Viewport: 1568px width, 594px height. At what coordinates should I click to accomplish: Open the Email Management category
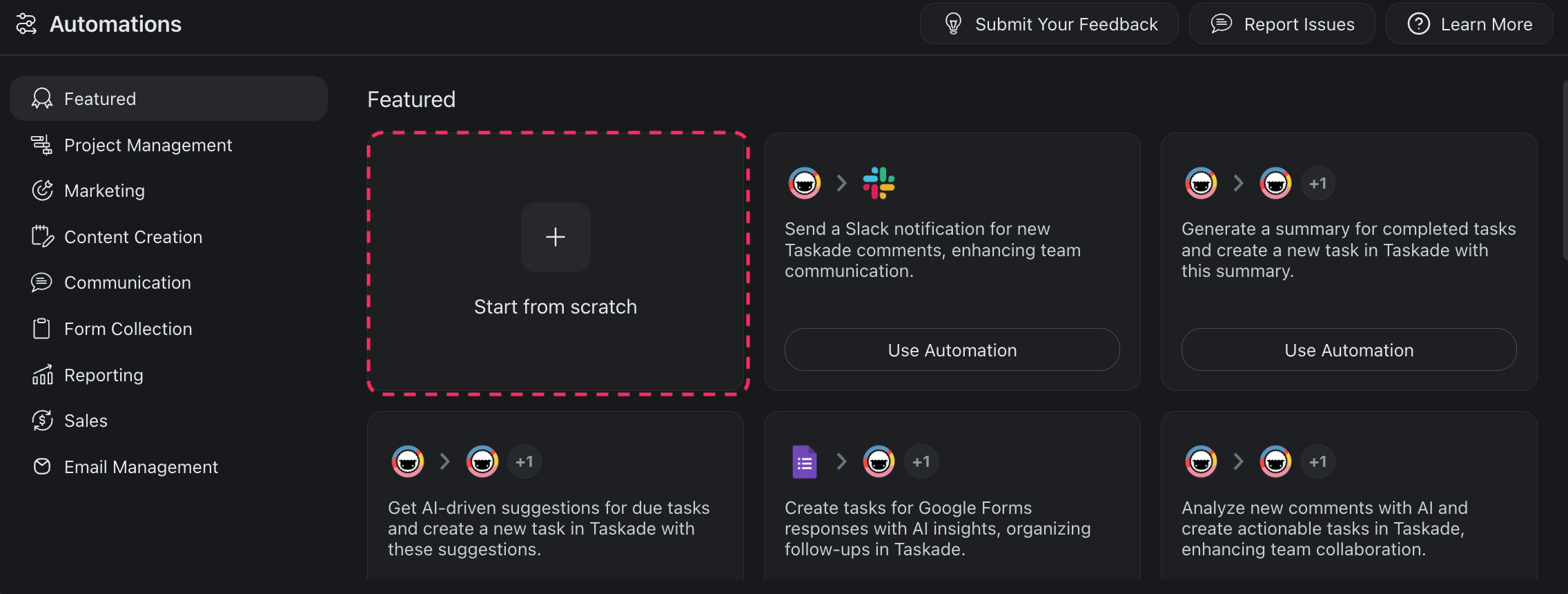point(141,466)
